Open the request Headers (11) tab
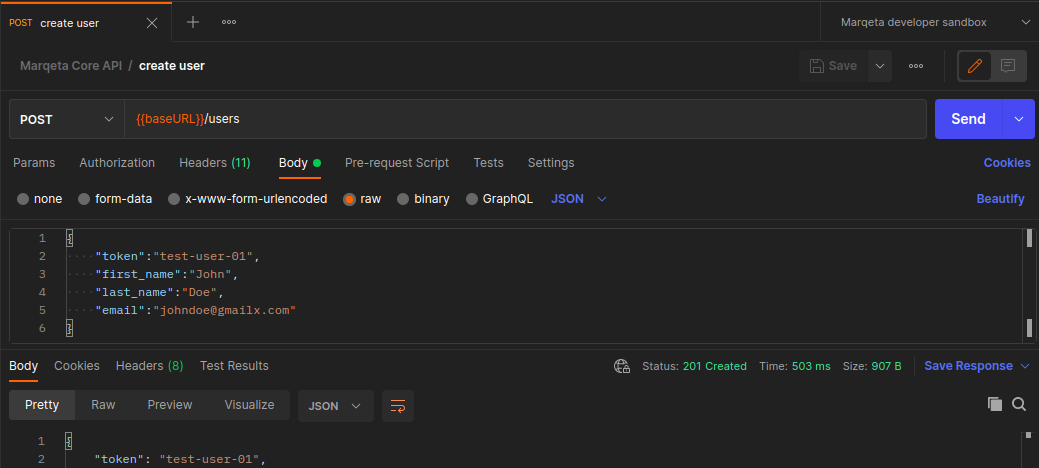The width and height of the screenshot is (1039, 468). click(215, 162)
